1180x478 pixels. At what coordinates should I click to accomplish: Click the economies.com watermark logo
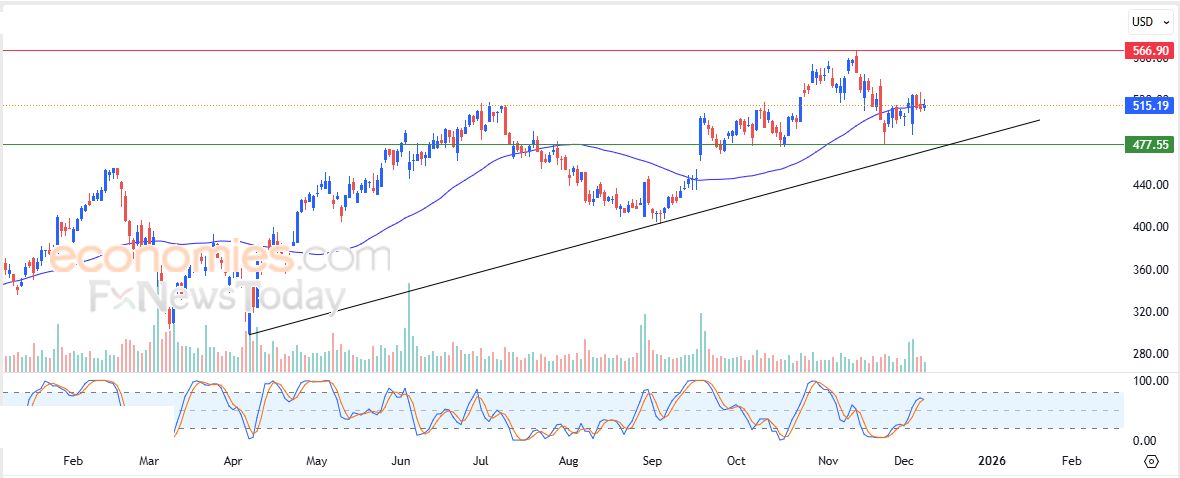(220, 260)
